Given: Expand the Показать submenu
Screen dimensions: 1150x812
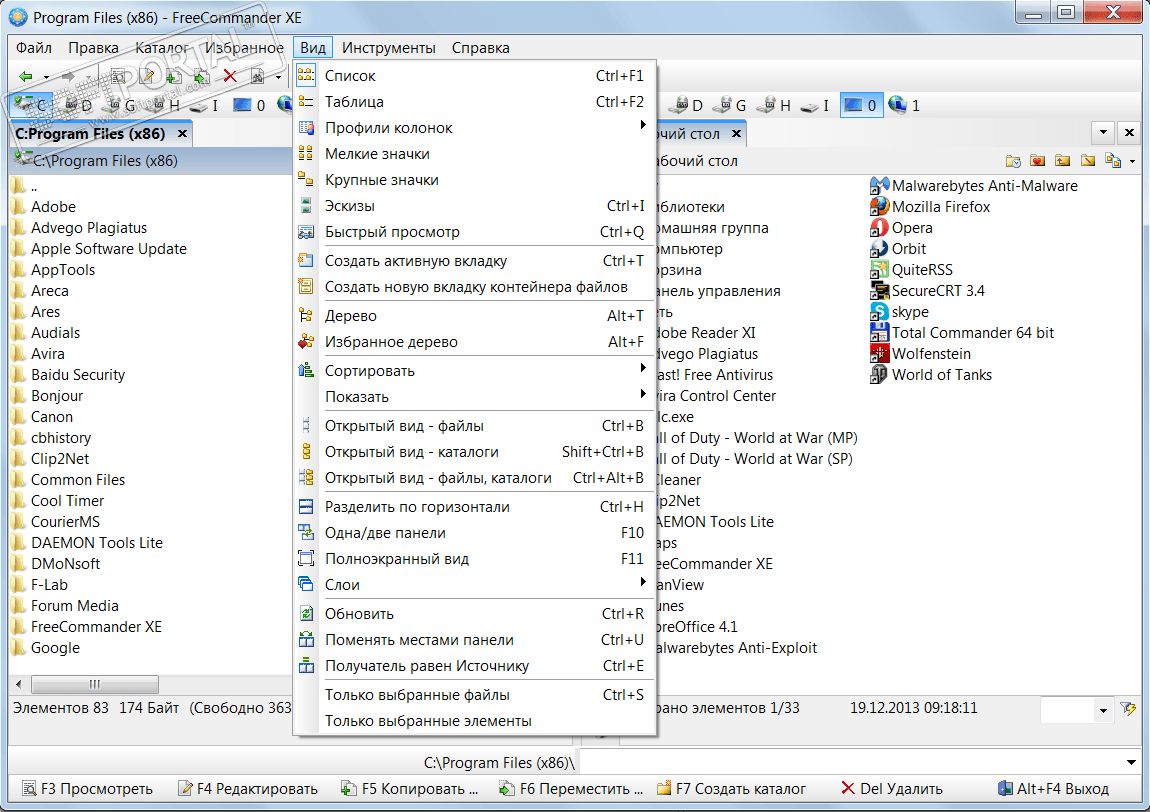Looking at the screenshot, I should click(x=474, y=397).
